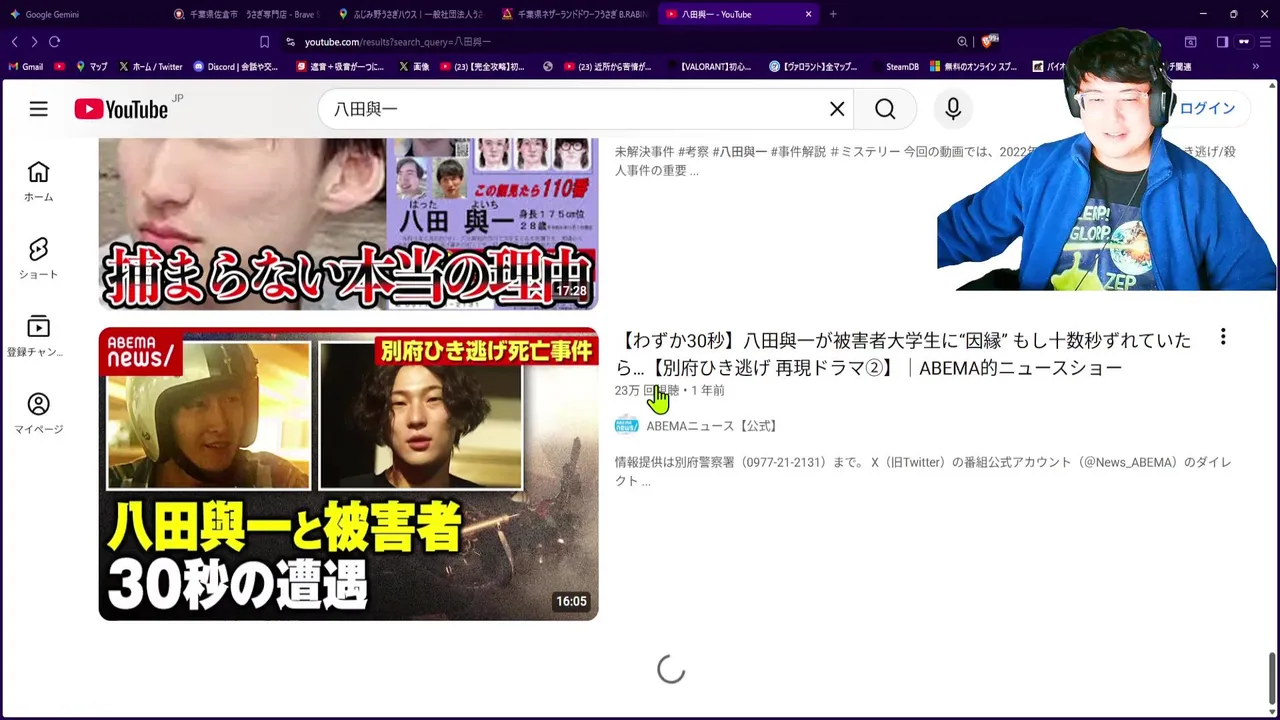The height and width of the screenshot is (720, 1280).
Task: Open the 捕まらない本当の理由 video thumbnail
Action: coord(348,224)
